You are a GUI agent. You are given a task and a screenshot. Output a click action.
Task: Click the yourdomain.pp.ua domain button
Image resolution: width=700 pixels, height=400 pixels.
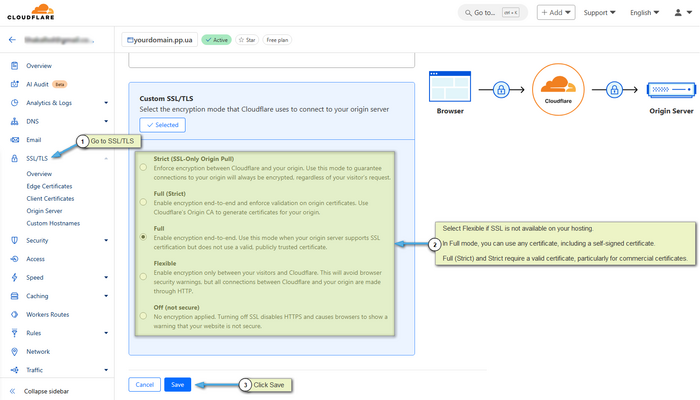[x=159, y=40]
